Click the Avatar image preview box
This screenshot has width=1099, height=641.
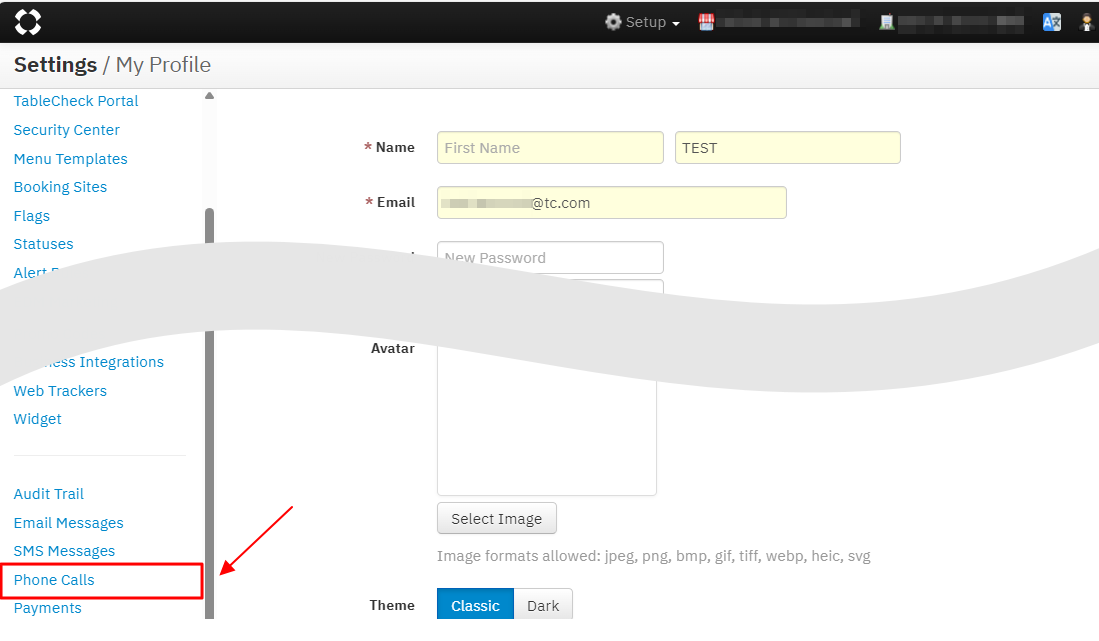point(546,430)
